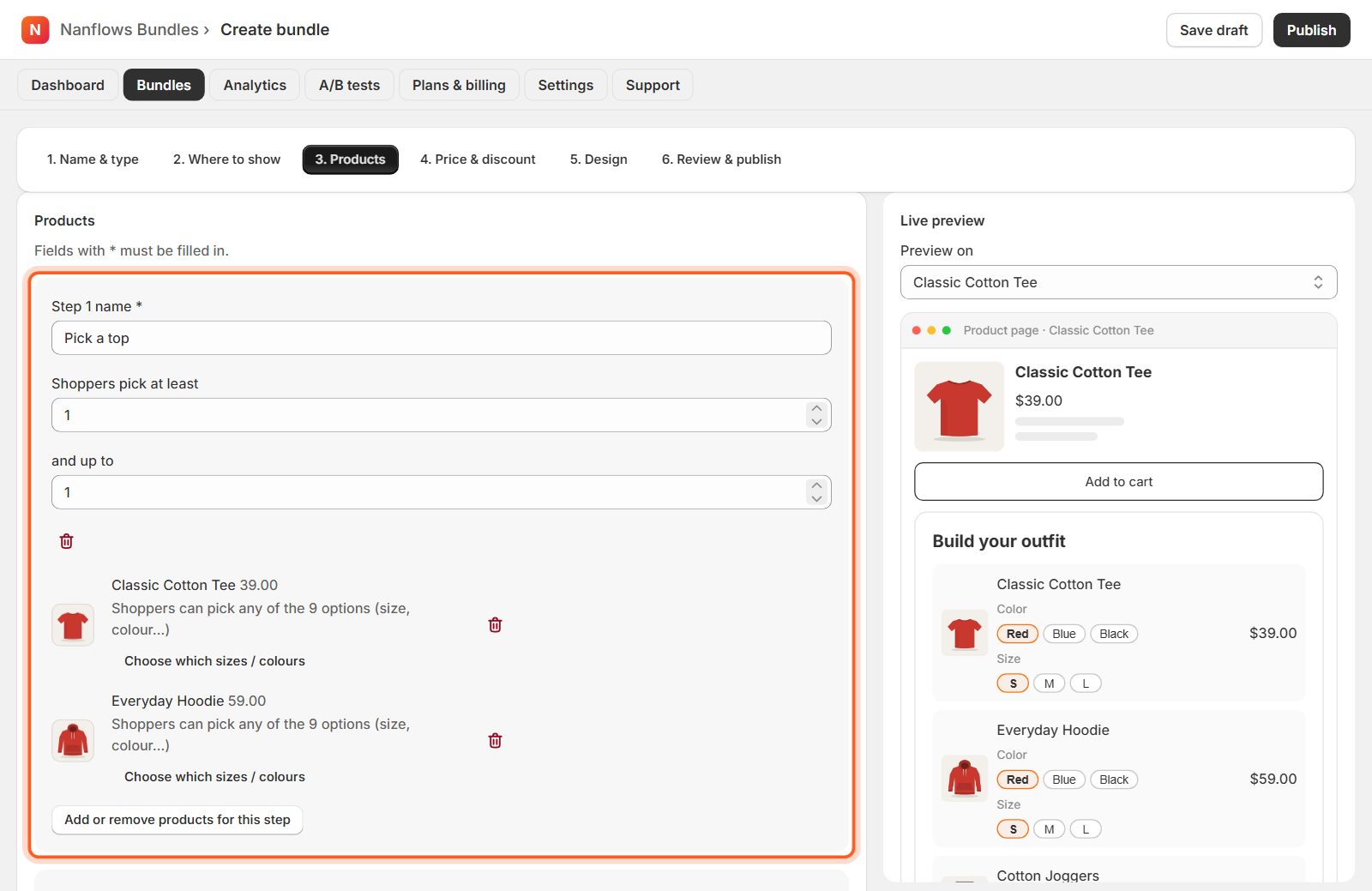Click the Shoppers pick at least number field
The image size is (1372, 891).
click(442, 415)
